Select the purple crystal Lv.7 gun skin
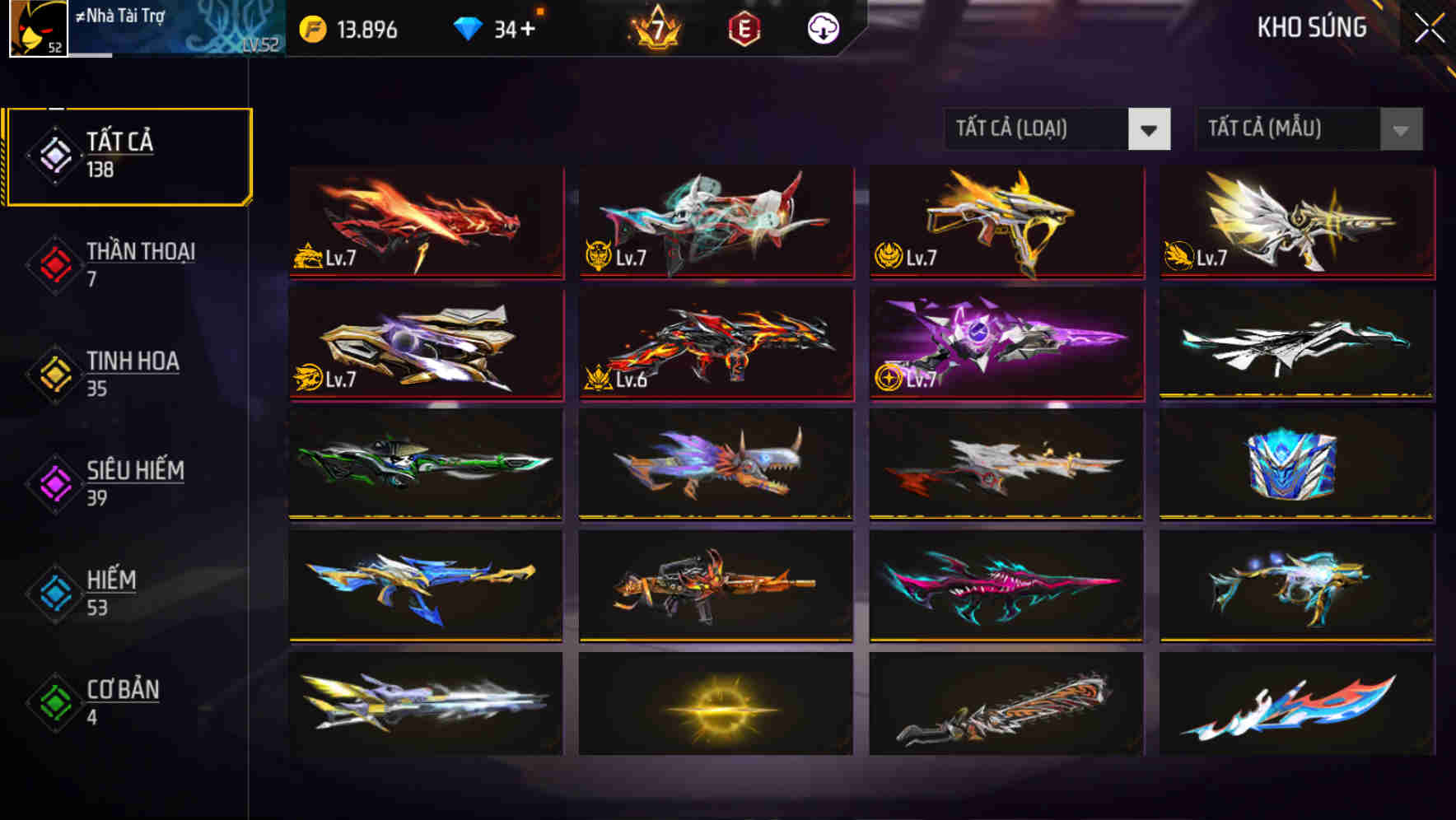Image resolution: width=1456 pixels, height=820 pixels. click(1006, 343)
